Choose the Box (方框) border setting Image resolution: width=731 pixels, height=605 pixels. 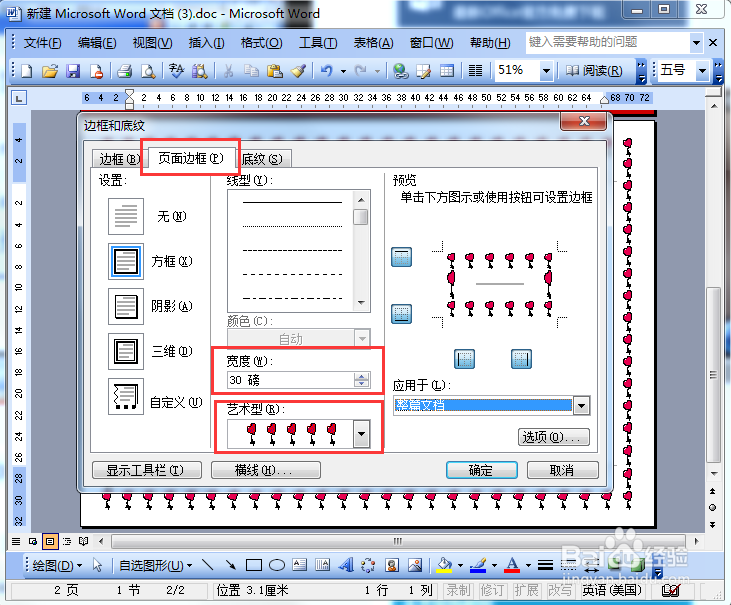[126, 261]
